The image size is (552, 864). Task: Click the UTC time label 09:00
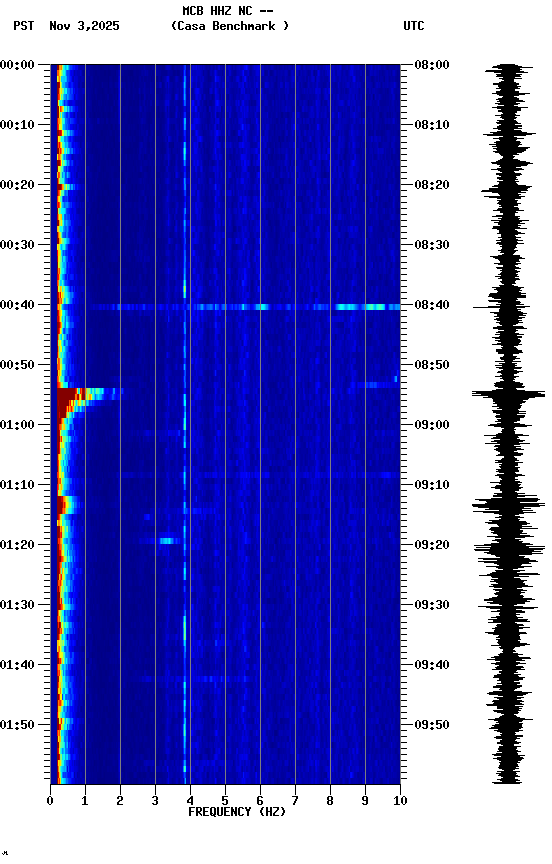click(432, 425)
